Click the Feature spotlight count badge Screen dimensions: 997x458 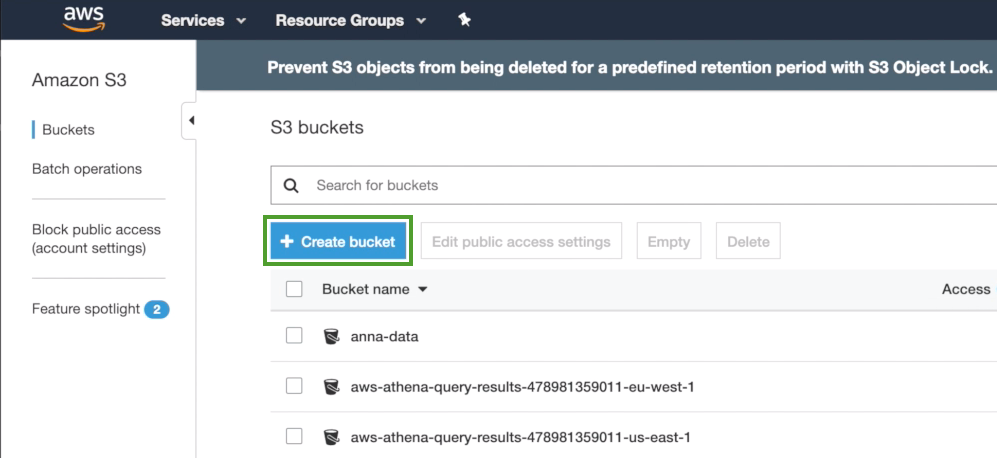coord(157,309)
